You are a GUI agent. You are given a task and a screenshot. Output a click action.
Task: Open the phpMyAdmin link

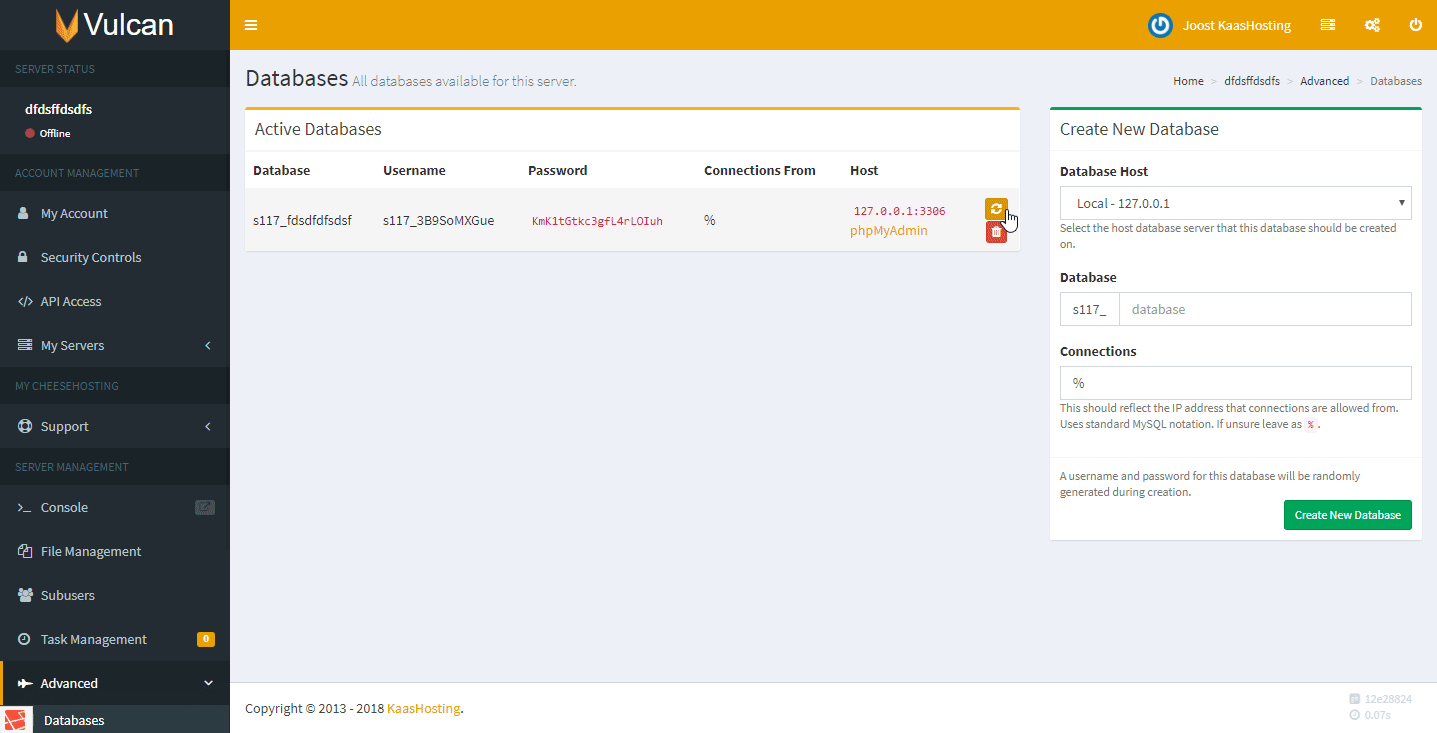pyautogui.click(x=888, y=231)
